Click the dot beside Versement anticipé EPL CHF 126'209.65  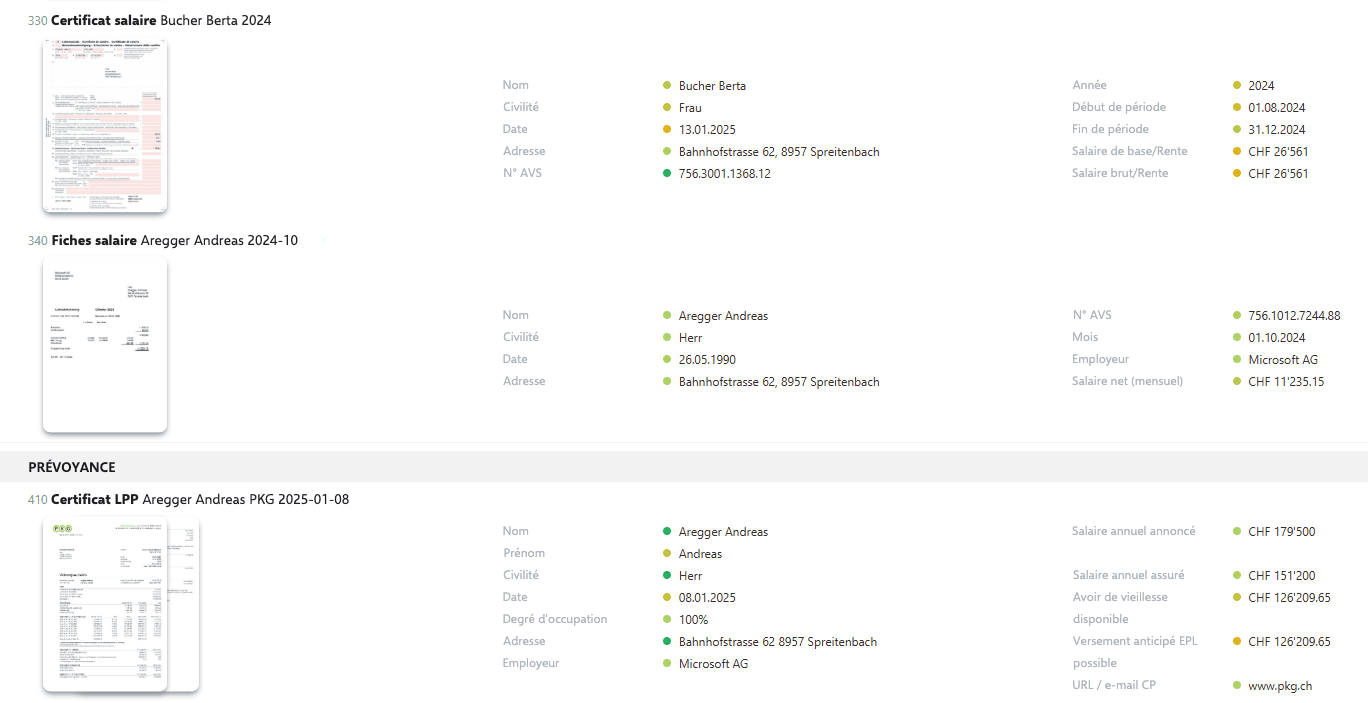pos(1237,641)
